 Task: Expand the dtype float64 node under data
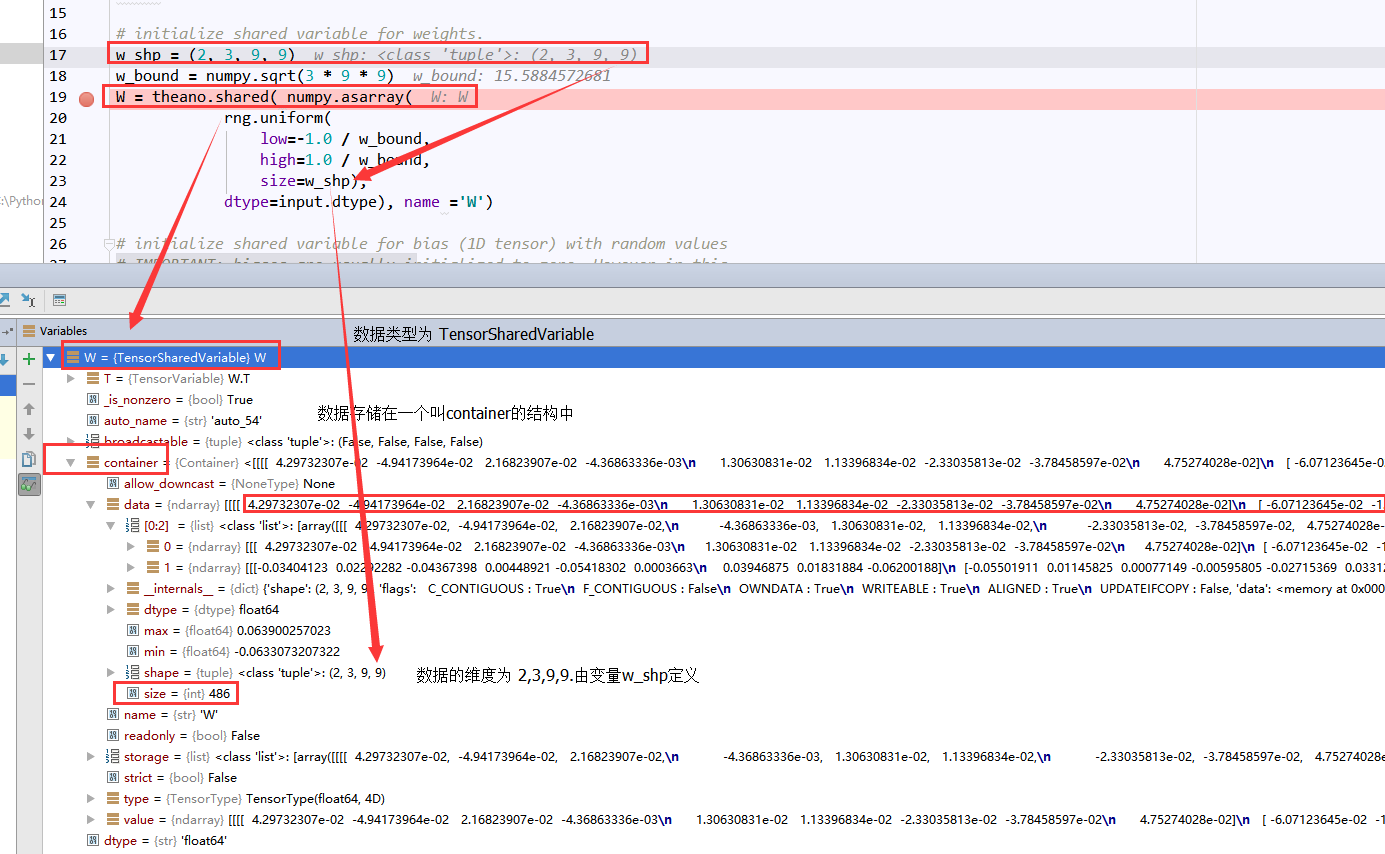111,609
